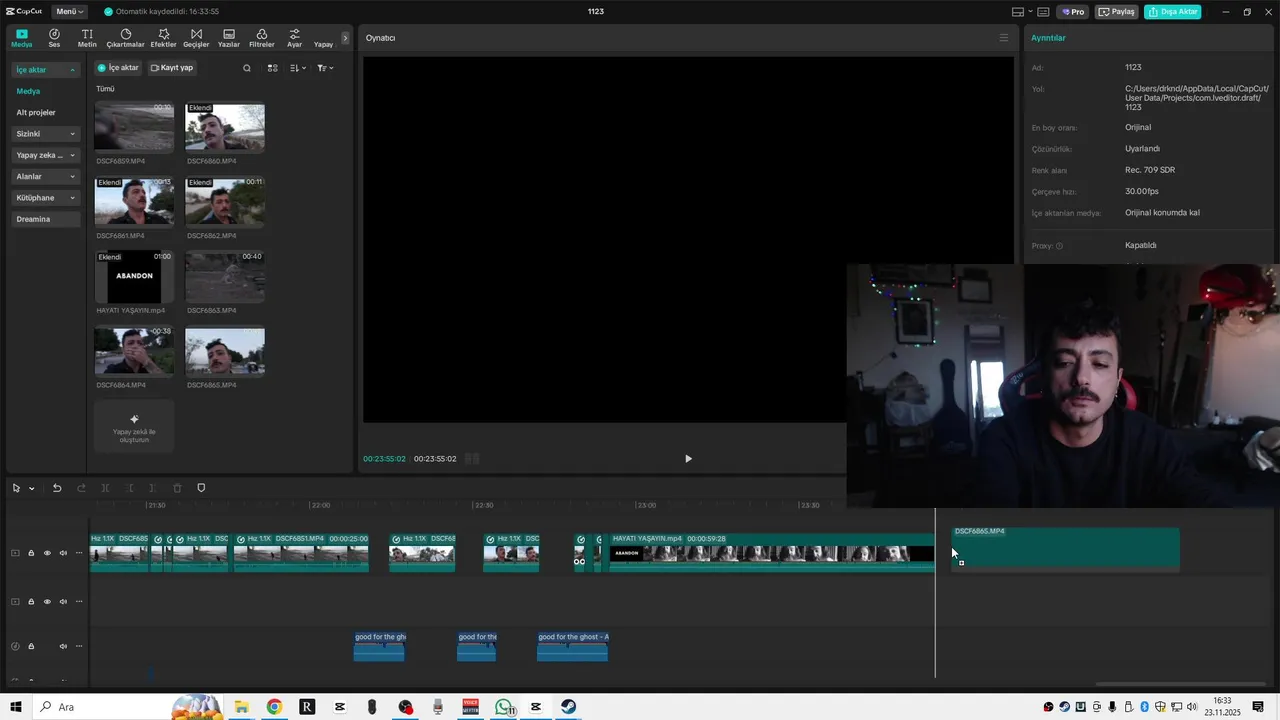
Task: Open the media filter dropdown
Action: tap(325, 68)
